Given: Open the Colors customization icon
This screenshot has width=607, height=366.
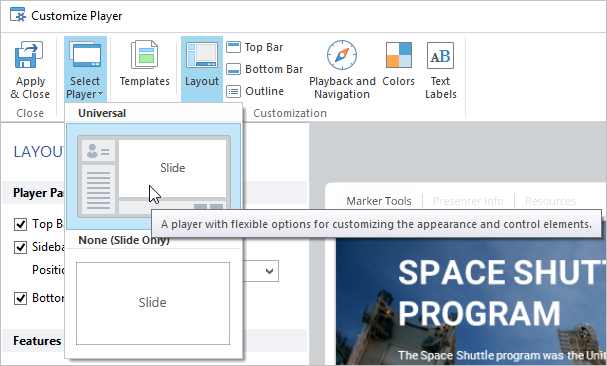Looking at the screenshot, I should 399,55.
